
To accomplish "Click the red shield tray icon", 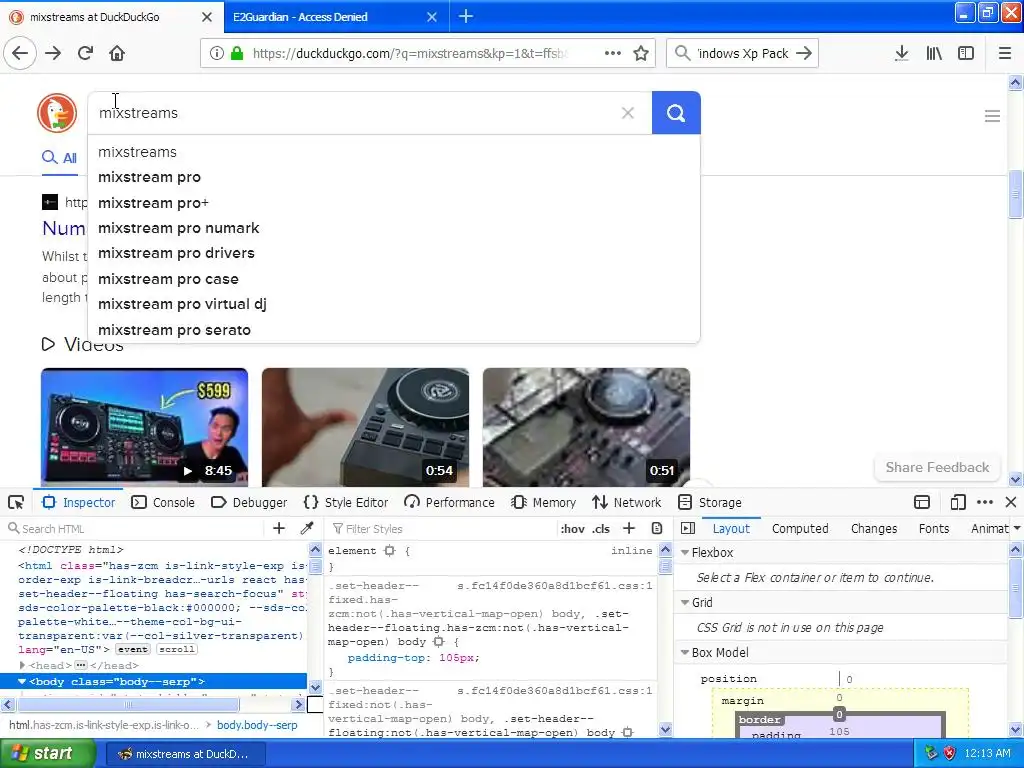I will coord(950,753).
